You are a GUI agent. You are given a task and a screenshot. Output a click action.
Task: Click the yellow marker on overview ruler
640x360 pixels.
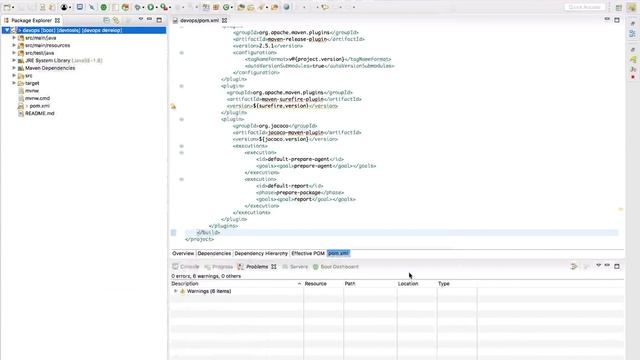tap(620, 209)
